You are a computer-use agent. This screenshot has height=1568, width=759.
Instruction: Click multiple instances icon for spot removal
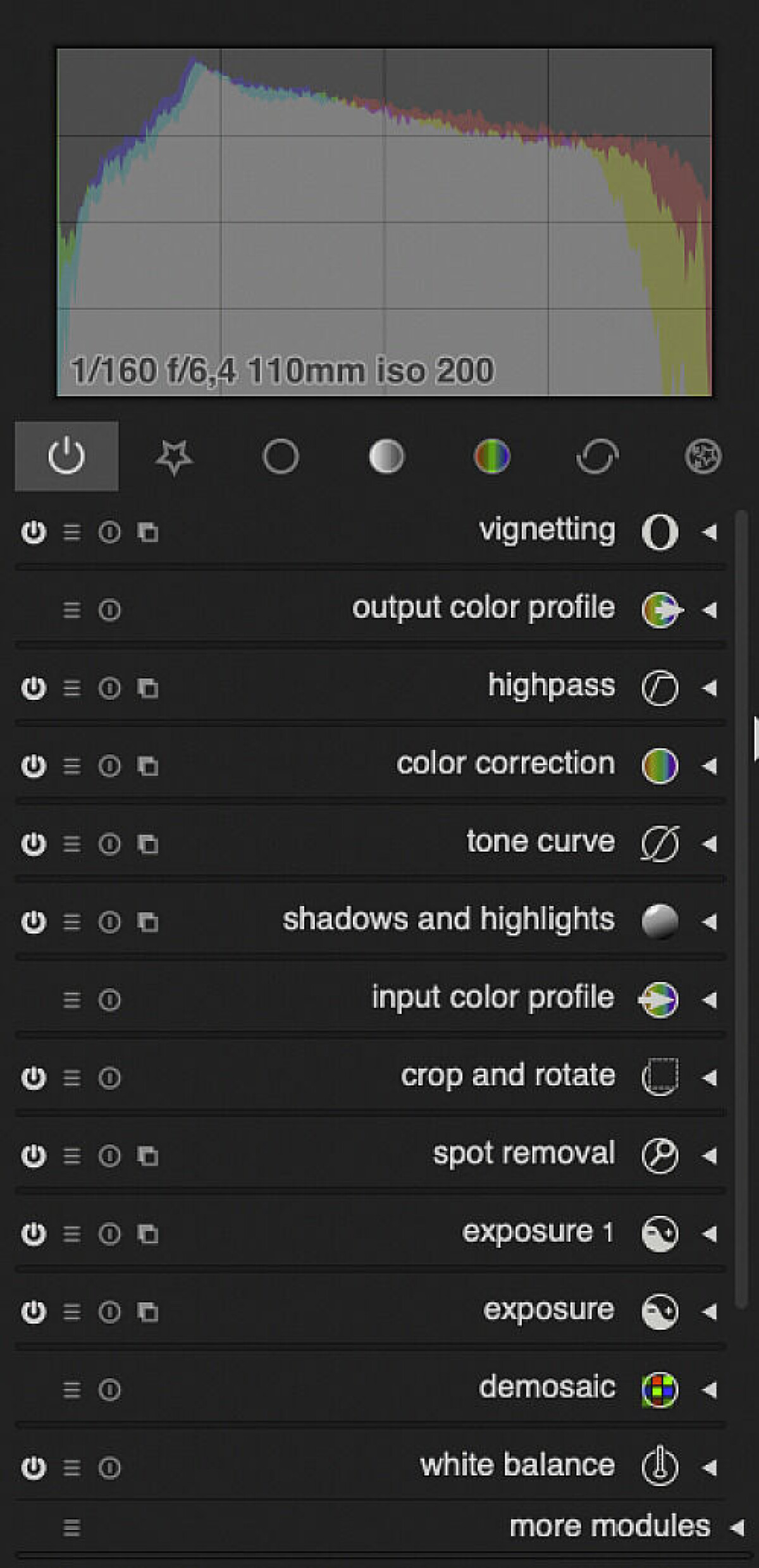pyautogui.click(x=148, y=1156)
